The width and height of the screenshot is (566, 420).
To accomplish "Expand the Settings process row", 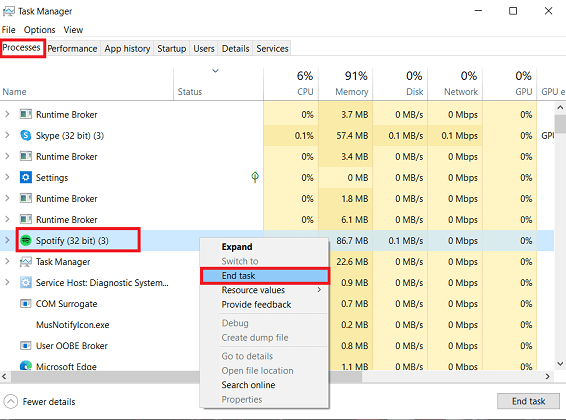I will pos(7,178).
